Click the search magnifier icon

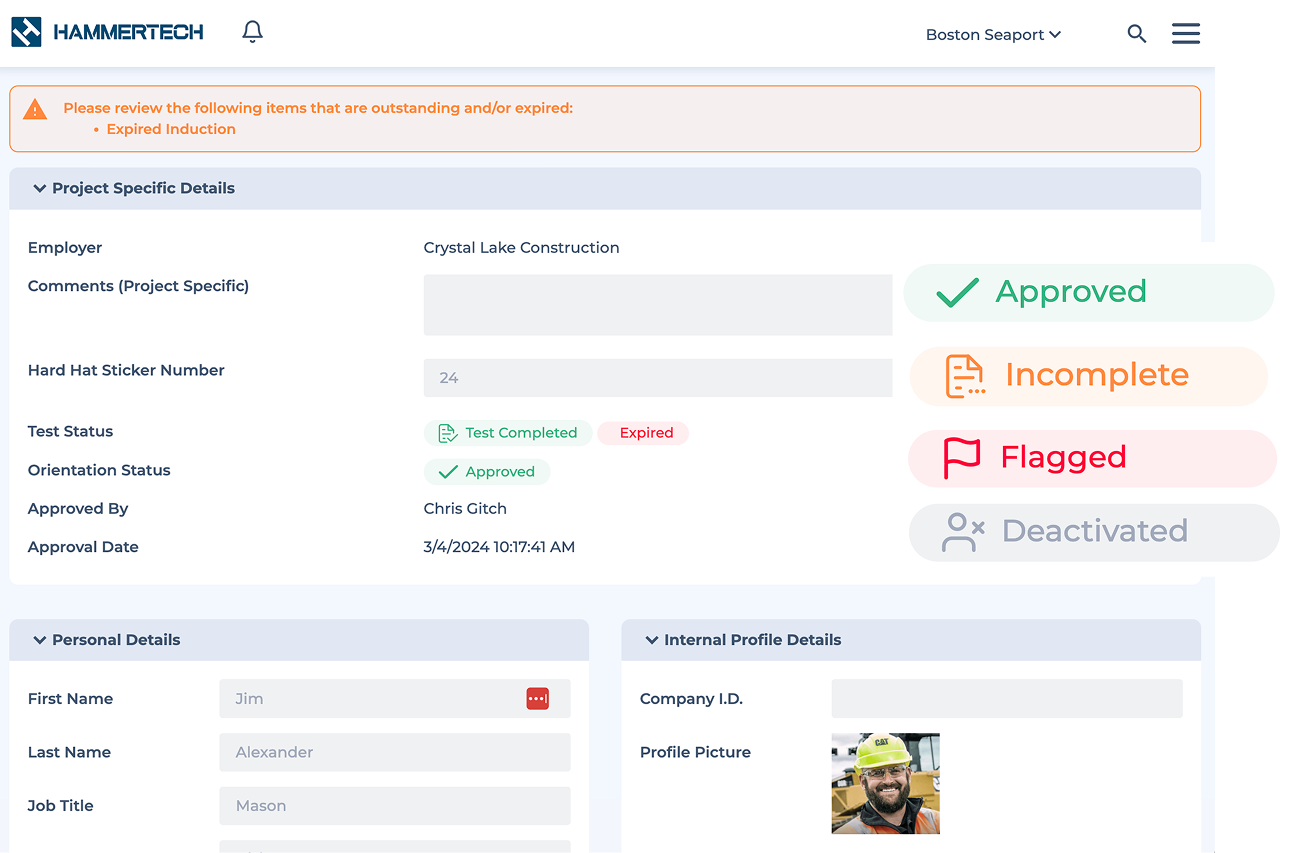(1137, 33)
